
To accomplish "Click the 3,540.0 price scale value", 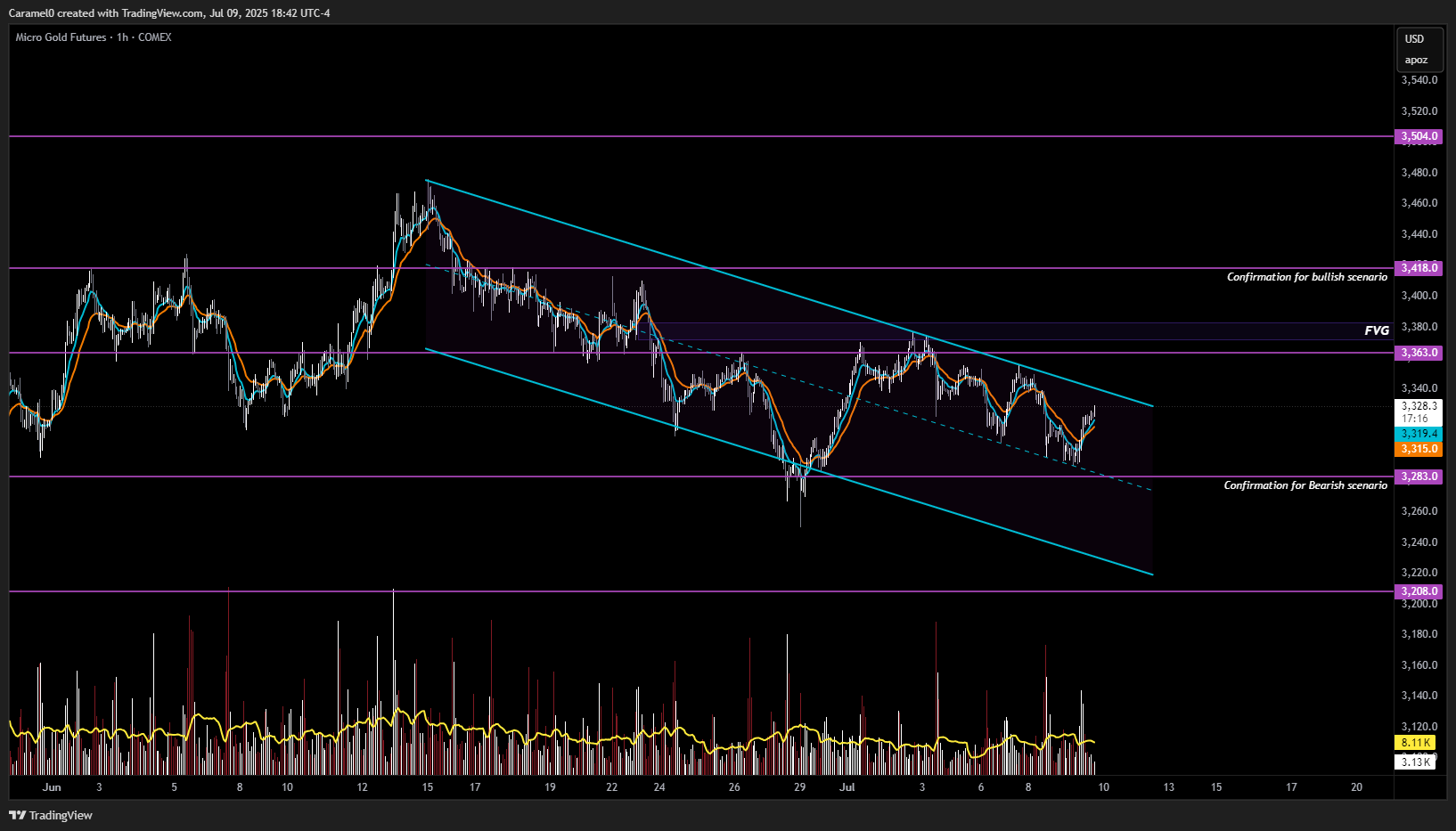I will coord(1419,80).
